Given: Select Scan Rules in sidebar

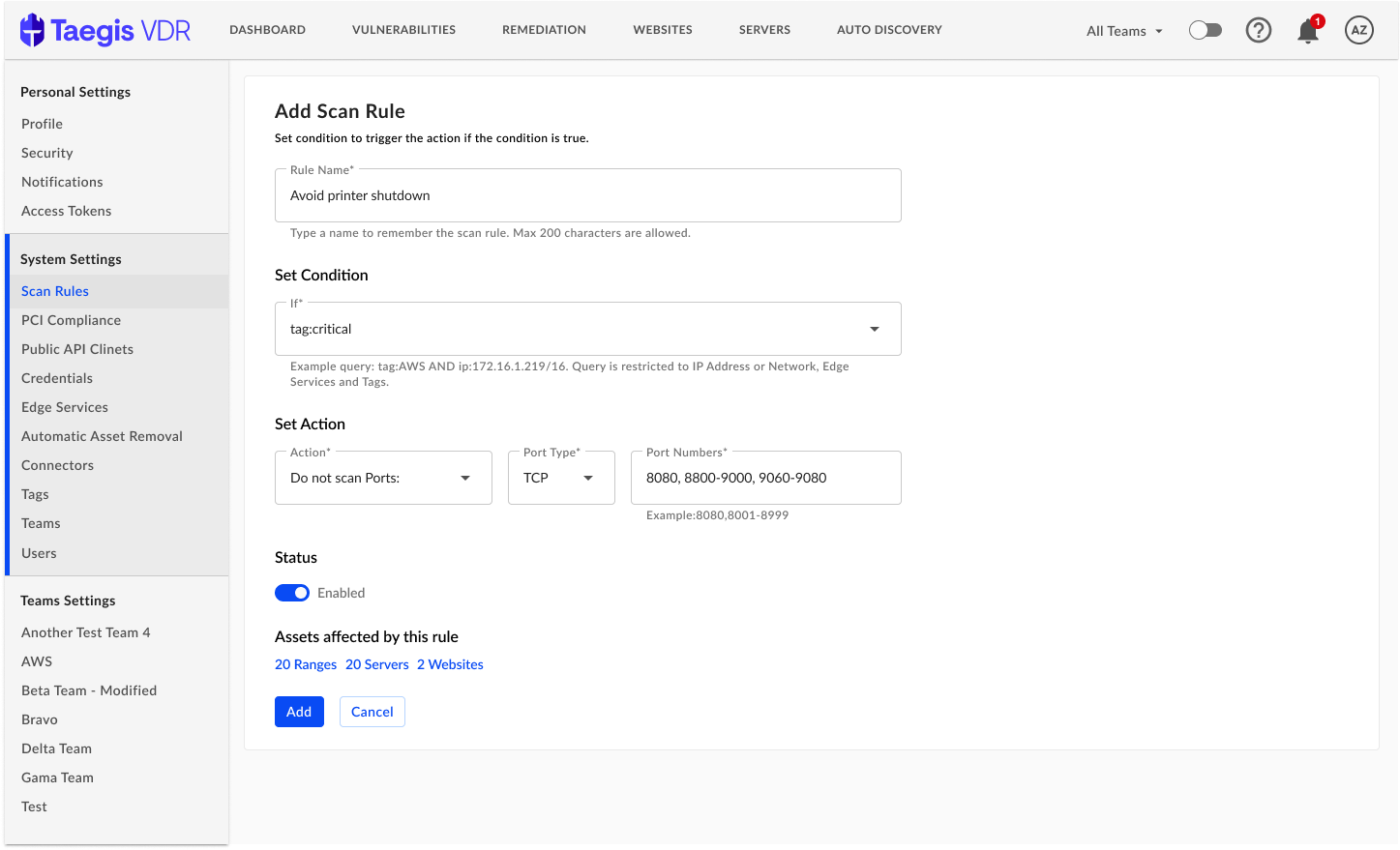Looking at the screenshot, I should [x=55, y=291].
